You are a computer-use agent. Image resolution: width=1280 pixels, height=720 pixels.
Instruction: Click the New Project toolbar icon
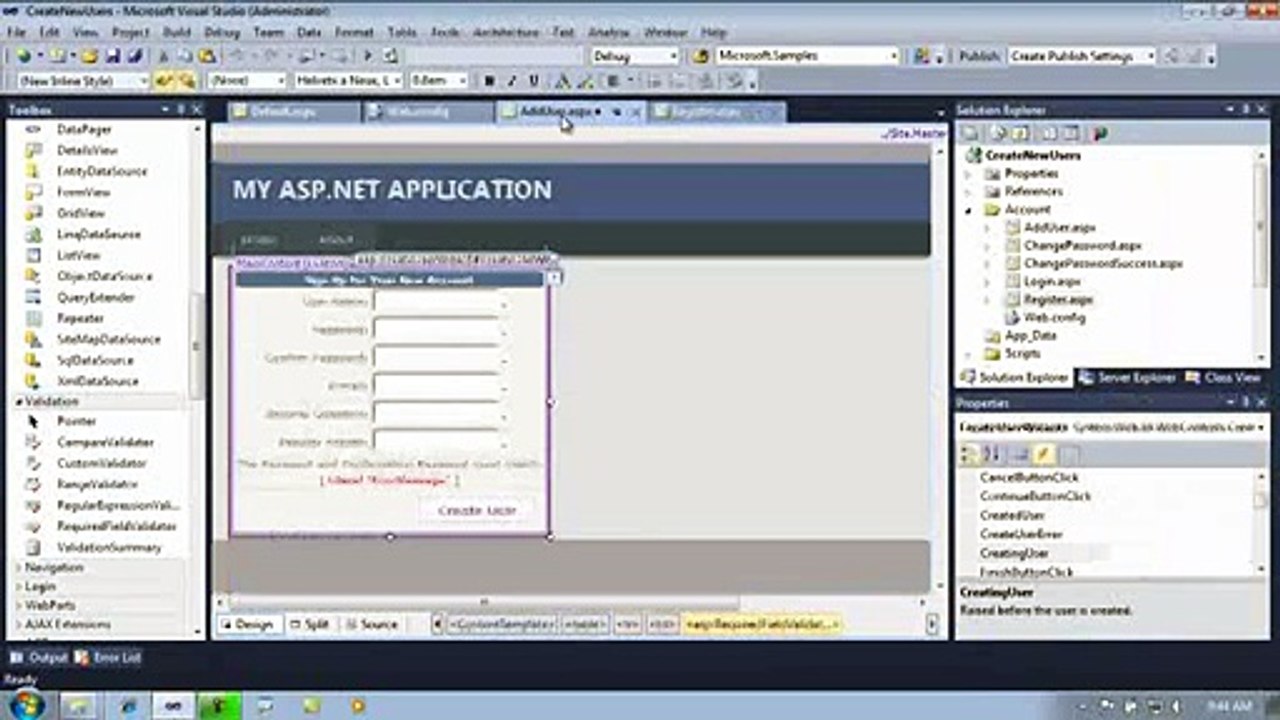(x=22, y=56)
